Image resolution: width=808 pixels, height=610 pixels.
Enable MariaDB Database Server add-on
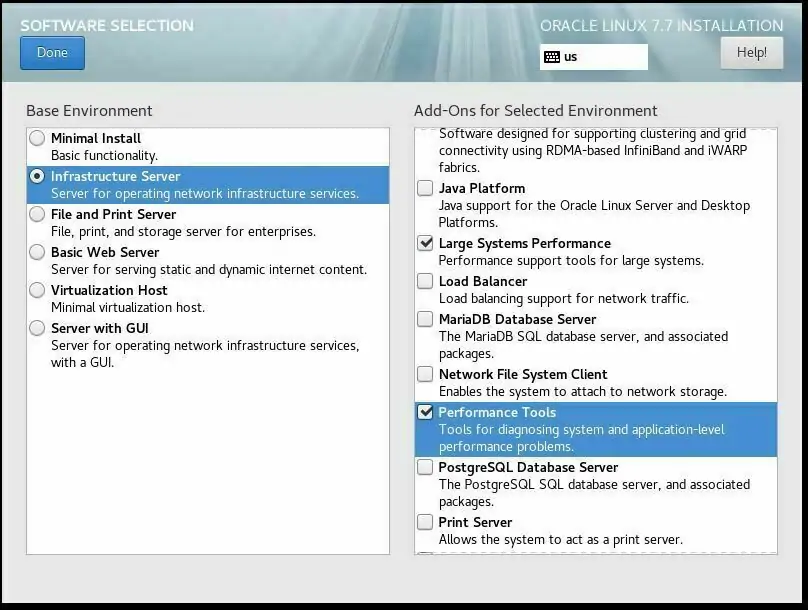coord(426,319)
